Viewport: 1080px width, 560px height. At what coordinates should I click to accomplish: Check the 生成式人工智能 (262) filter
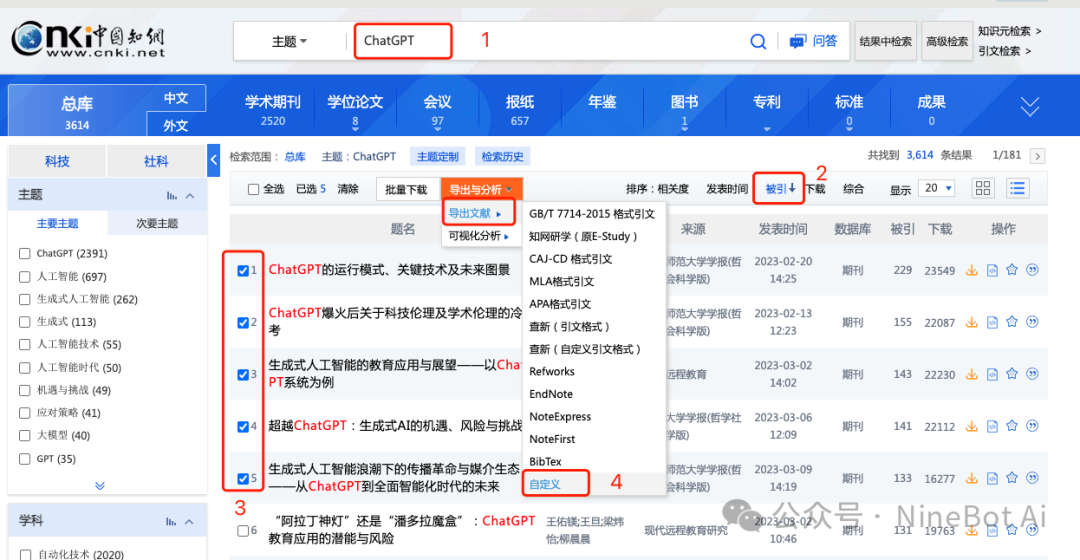tap(25, 299)
